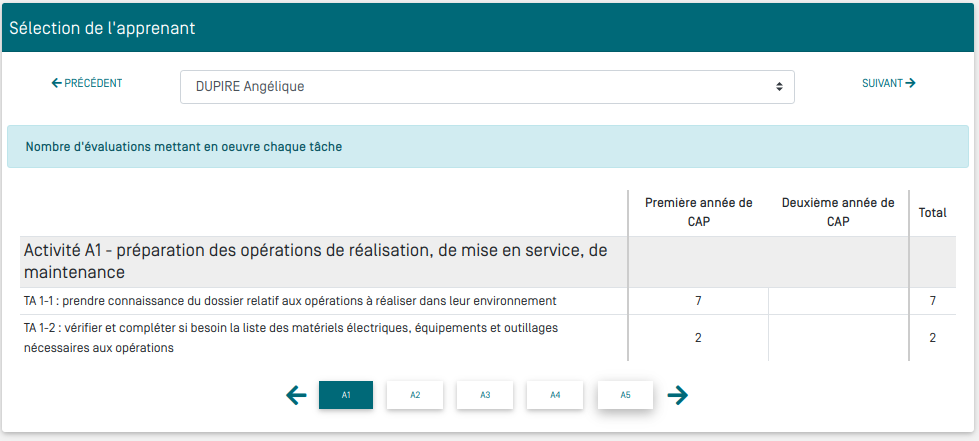Image resolution: width=979 pixels, height=441 pixels.
Task: Click the PRÉCÉDENT link
Action: coord(87,83)
